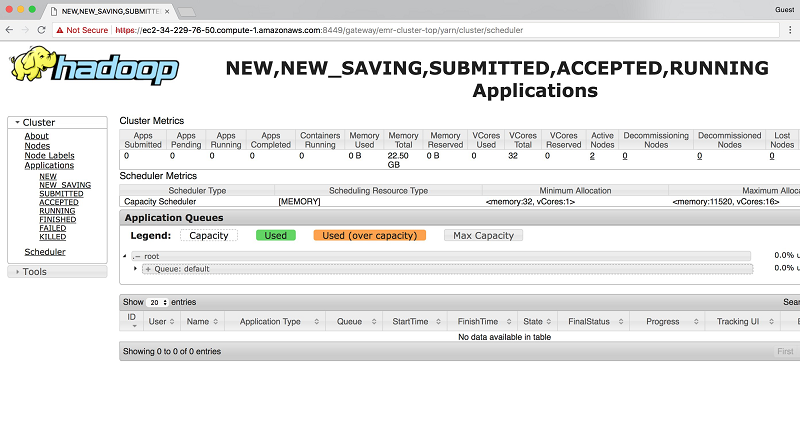Filter applications by RUNNING state
The image size is (800, 434).
pyautogui.click(x=56, y=211)
